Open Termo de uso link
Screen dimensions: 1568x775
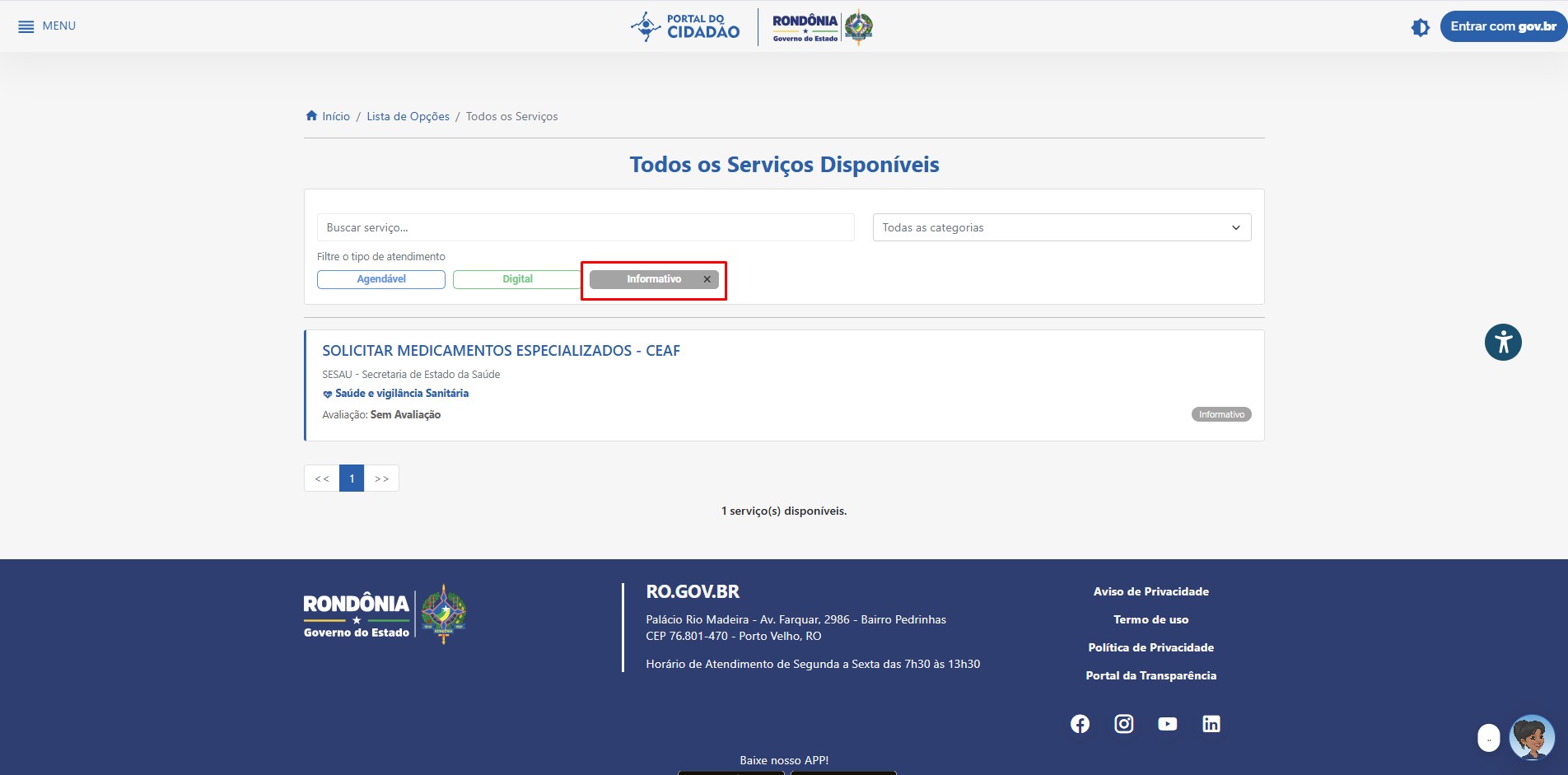click(1150, 619)
